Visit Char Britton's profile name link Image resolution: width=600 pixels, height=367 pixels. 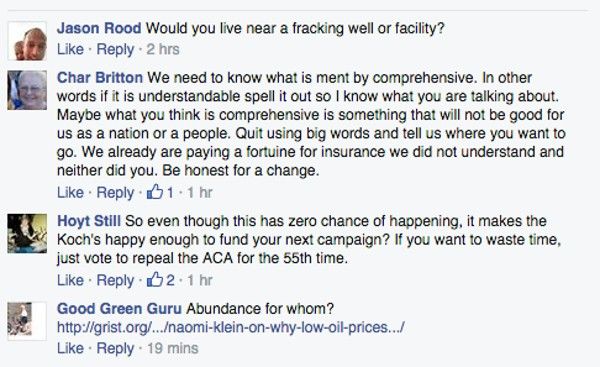pos(100,78)
